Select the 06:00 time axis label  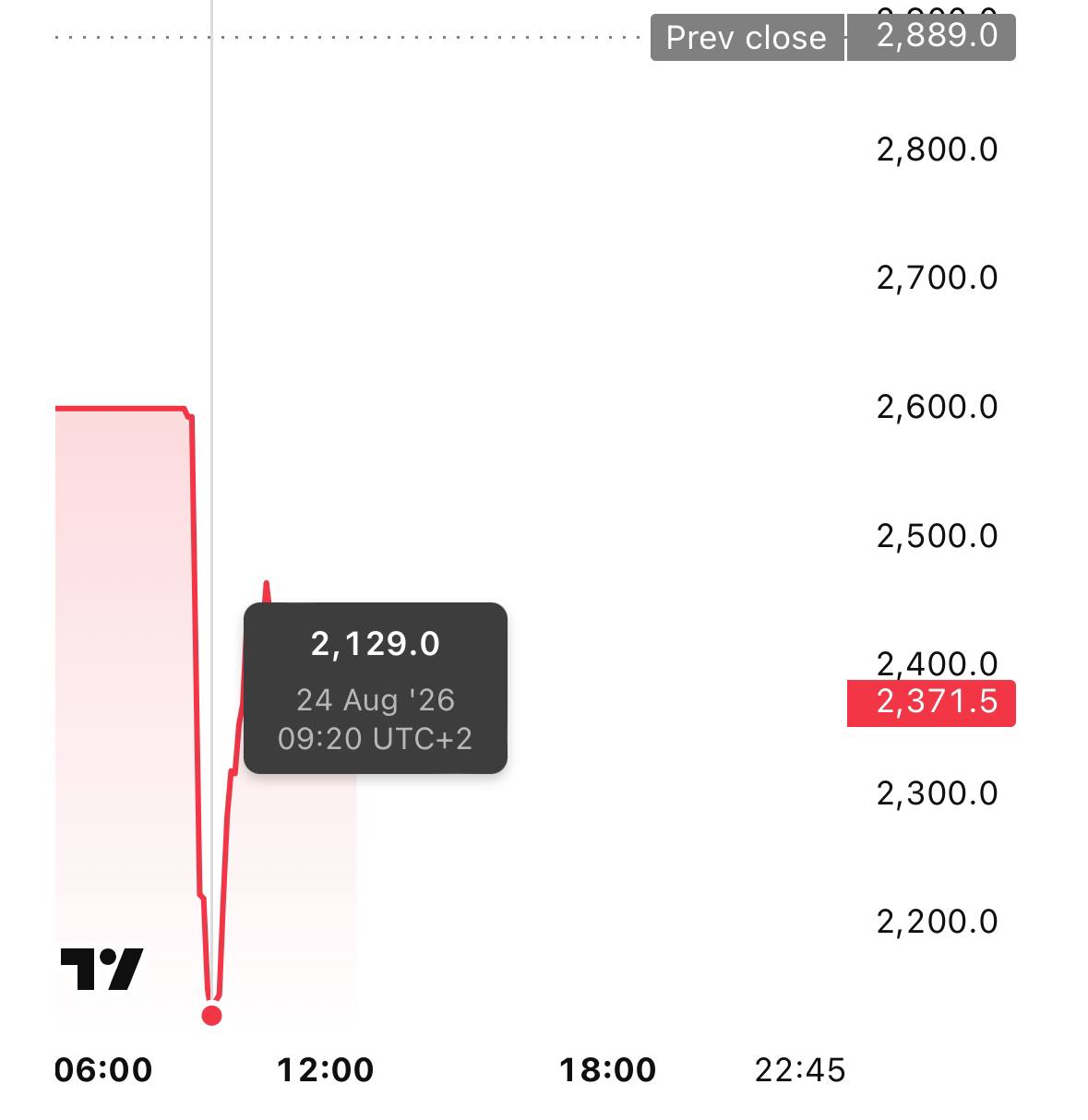[103, 1070]
